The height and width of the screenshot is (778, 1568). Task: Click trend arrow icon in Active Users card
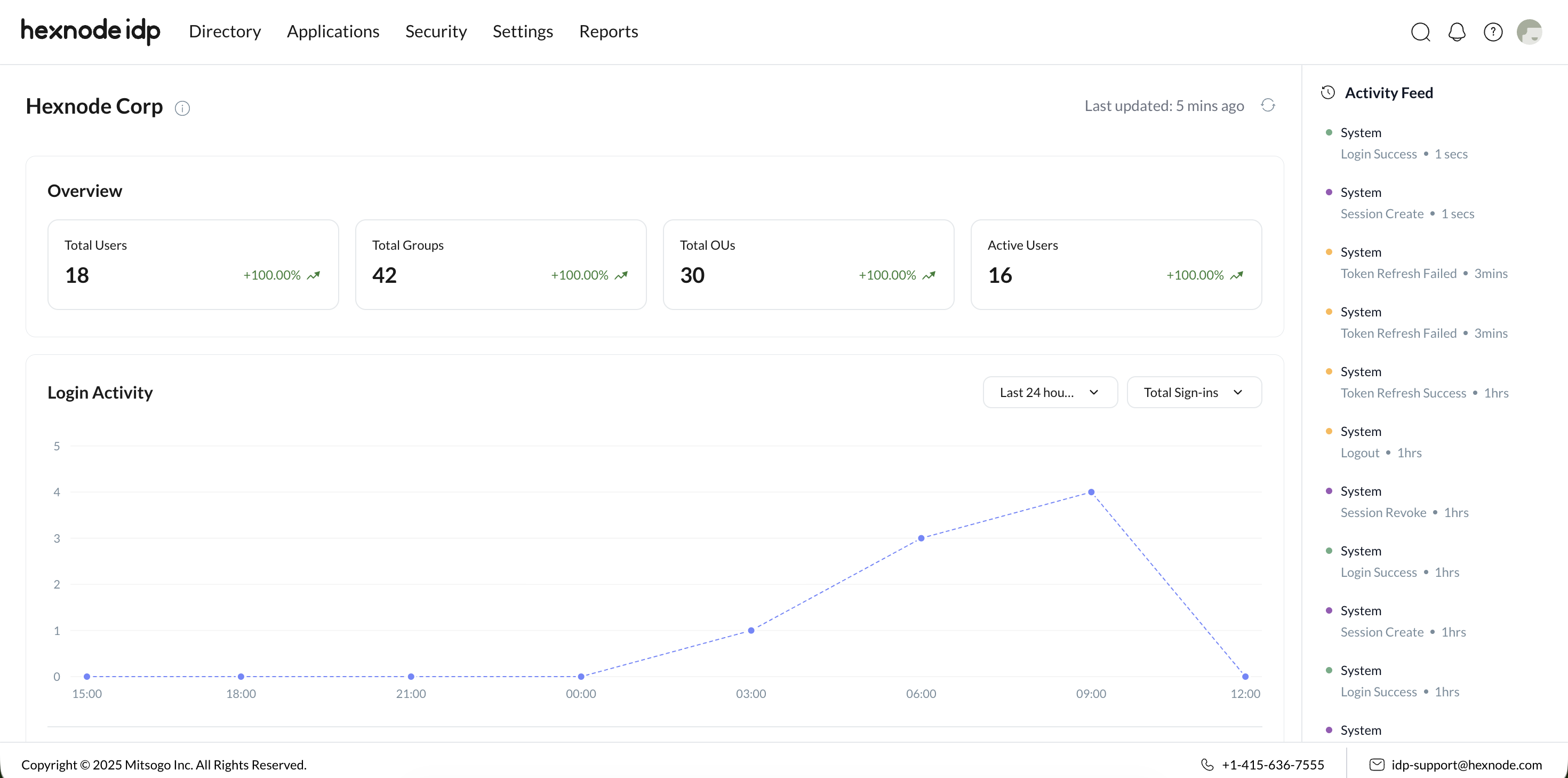[x=1236, y=275]
